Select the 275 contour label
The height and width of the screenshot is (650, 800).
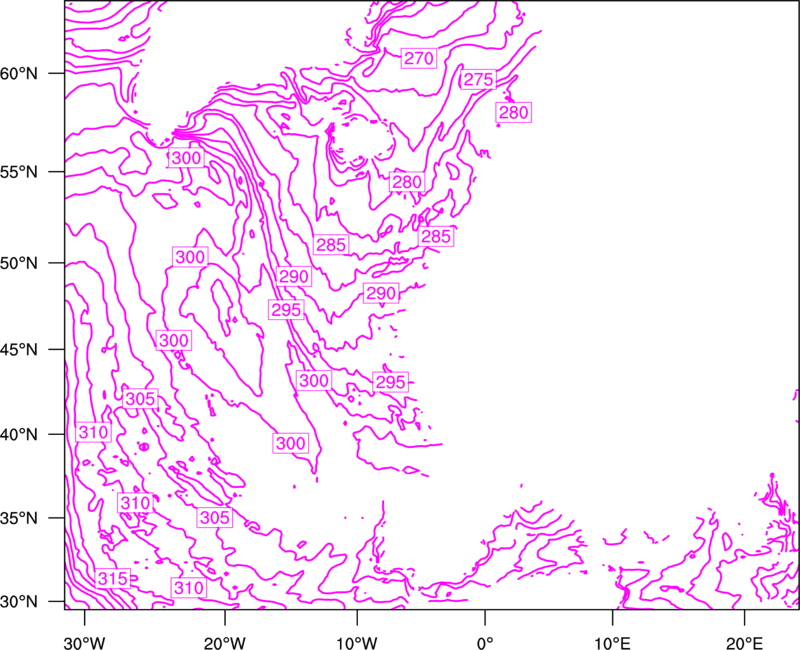pyautogui.click(x=479, y=79)
